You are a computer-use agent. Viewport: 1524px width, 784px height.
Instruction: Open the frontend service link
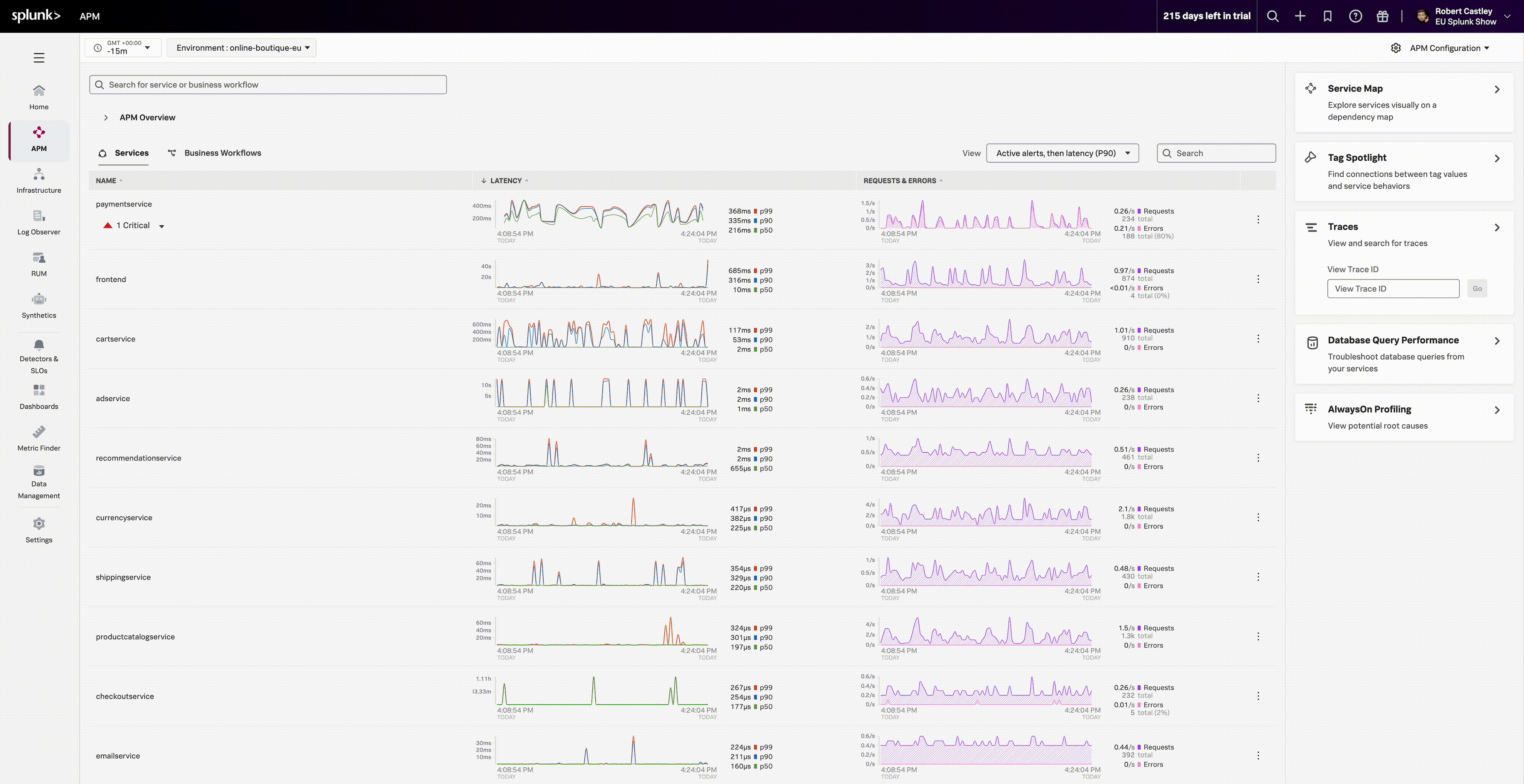coord(111,279)
